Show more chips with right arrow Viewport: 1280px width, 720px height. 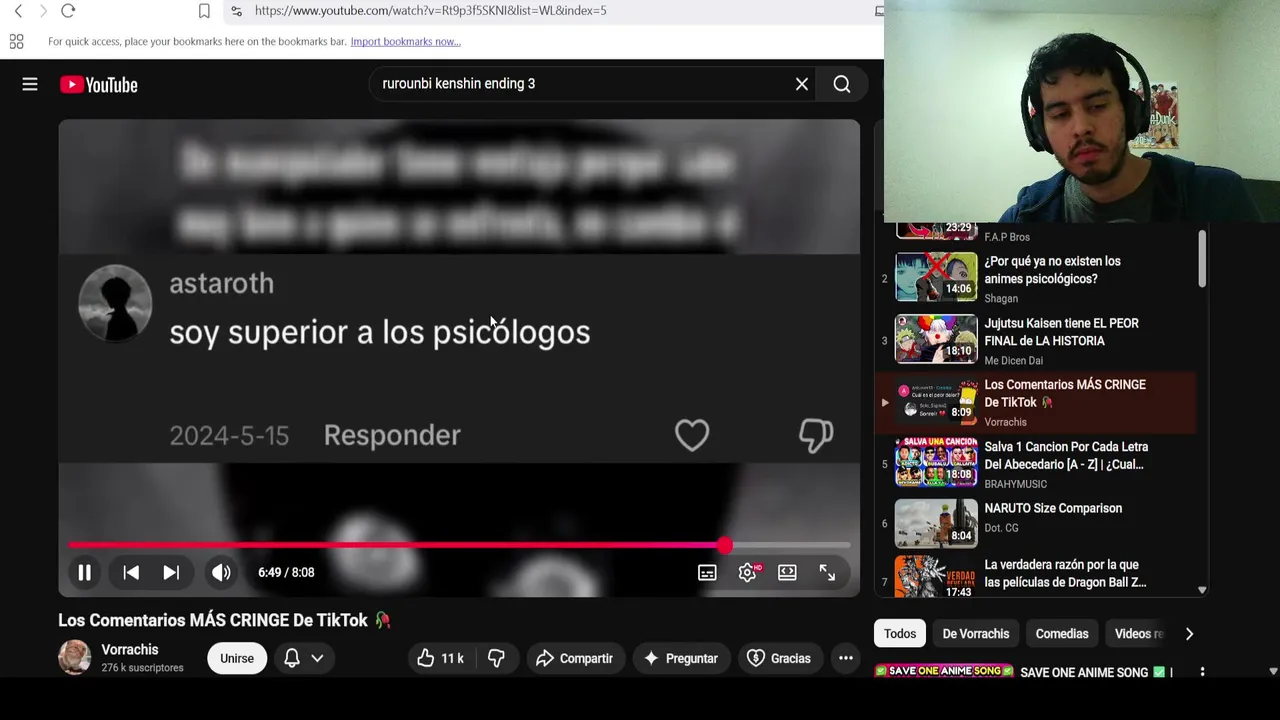[1189, 633]
